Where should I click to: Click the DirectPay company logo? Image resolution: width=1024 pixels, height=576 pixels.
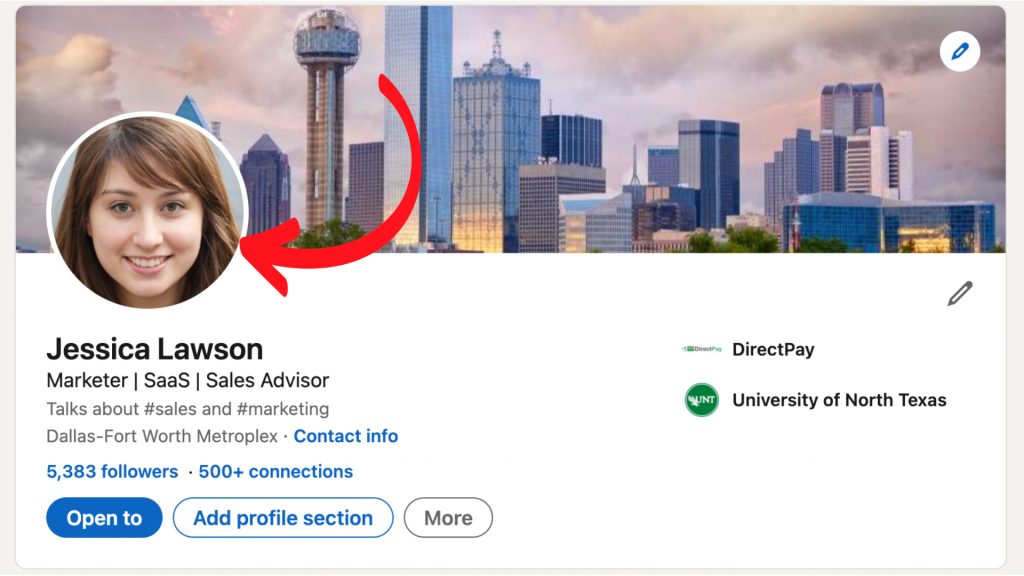pyautogui.click(x=702, y=349)
